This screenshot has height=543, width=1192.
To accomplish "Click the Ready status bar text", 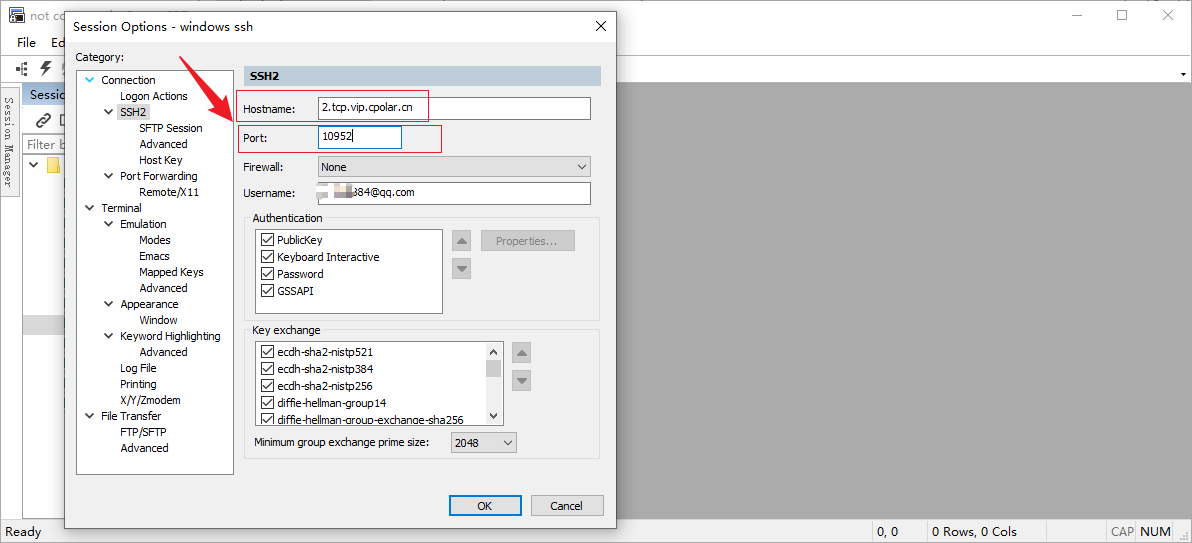I will coord(23,532).
